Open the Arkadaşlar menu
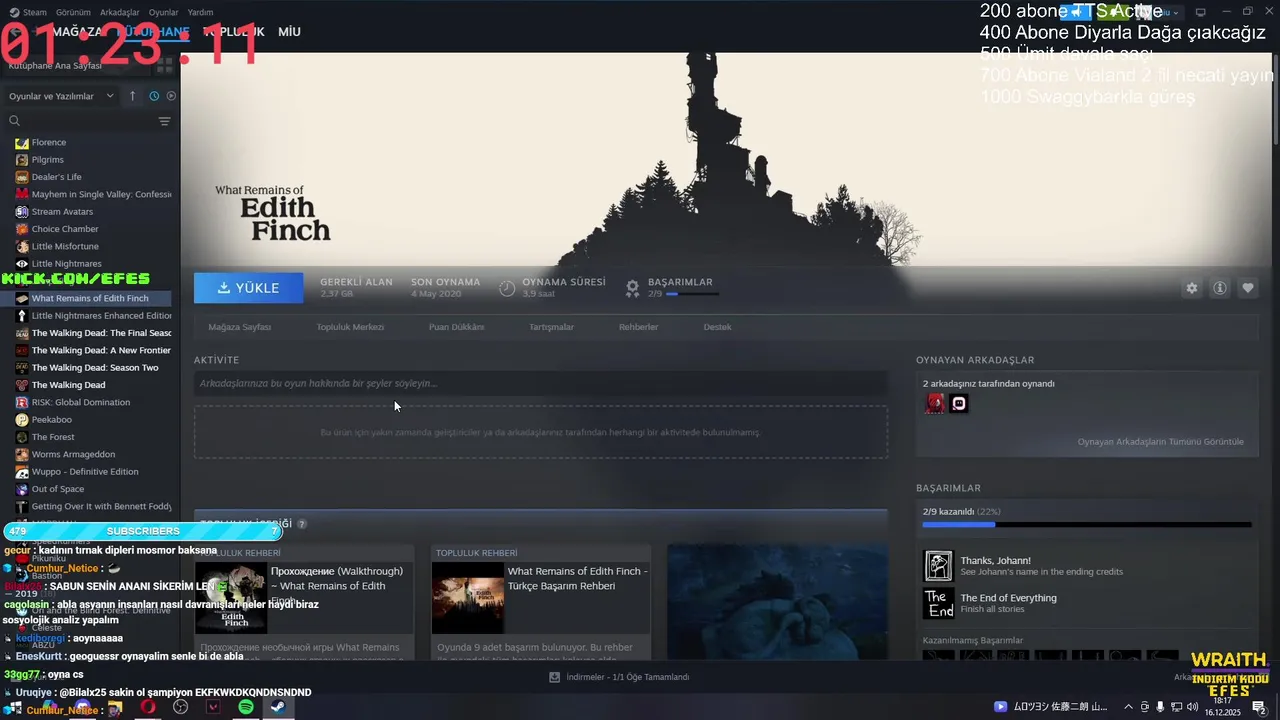The height and width of the screenshot is (720, 1280). [120, 12]
